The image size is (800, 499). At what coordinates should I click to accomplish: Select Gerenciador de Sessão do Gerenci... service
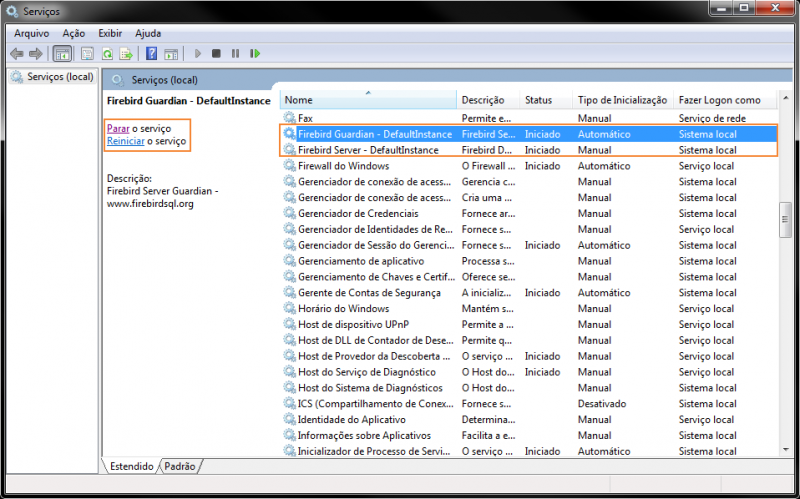click(x=529, y=245)
